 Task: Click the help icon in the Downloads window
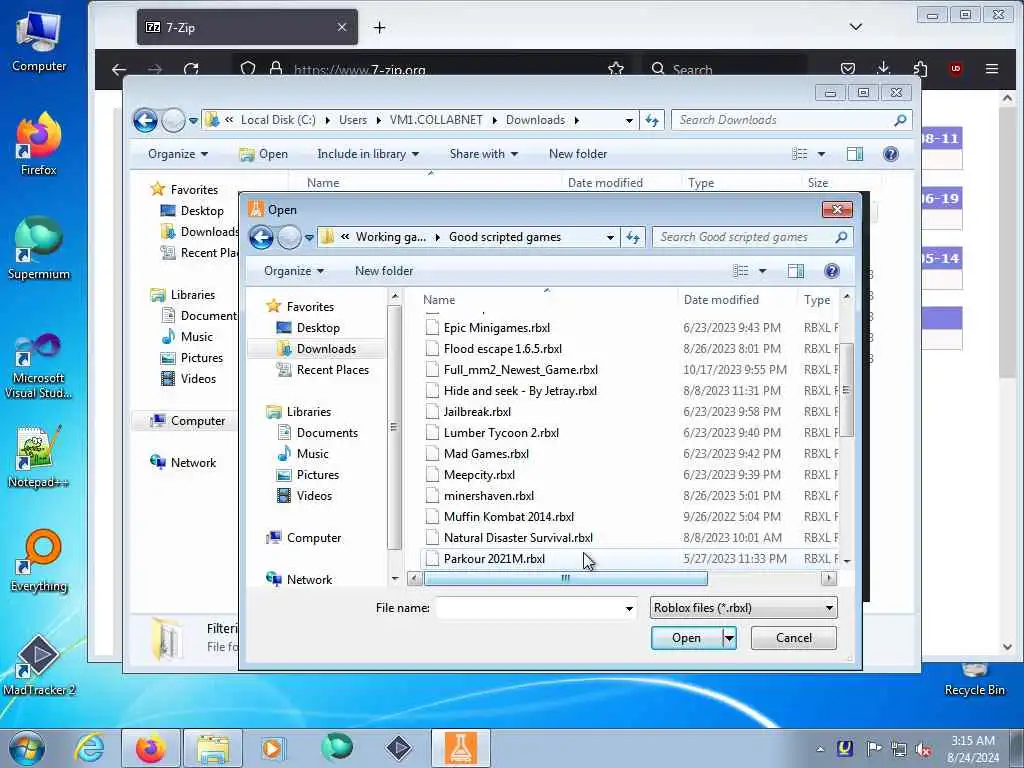(x=890, y=154)
